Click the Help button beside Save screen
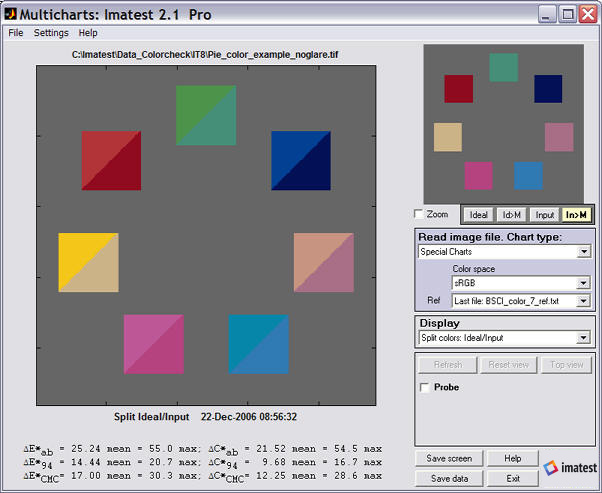This screenshot has height=493, width=602. [x=513, y=458]
